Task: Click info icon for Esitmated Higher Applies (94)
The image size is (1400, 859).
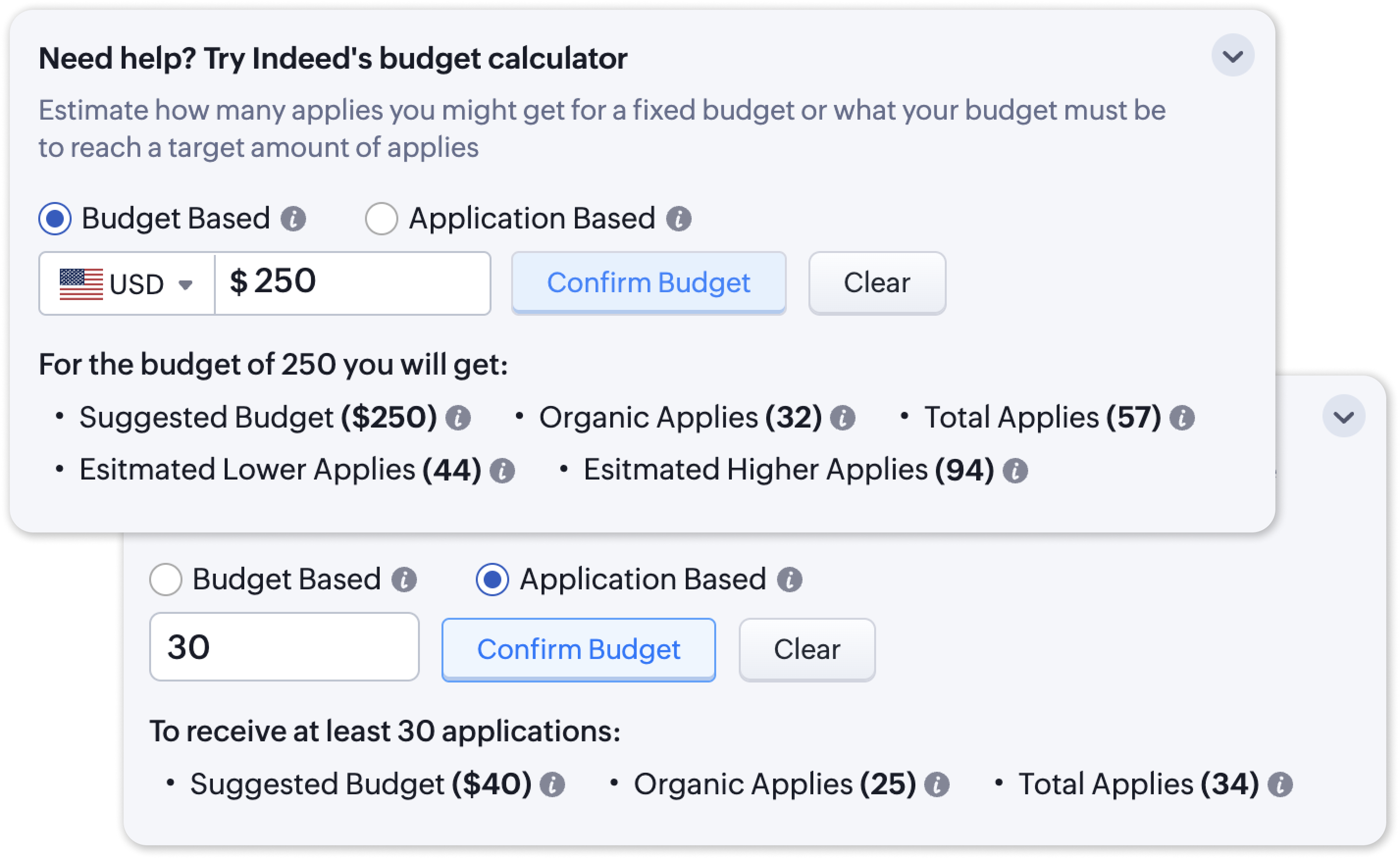Action: (x=1015, y=471)
